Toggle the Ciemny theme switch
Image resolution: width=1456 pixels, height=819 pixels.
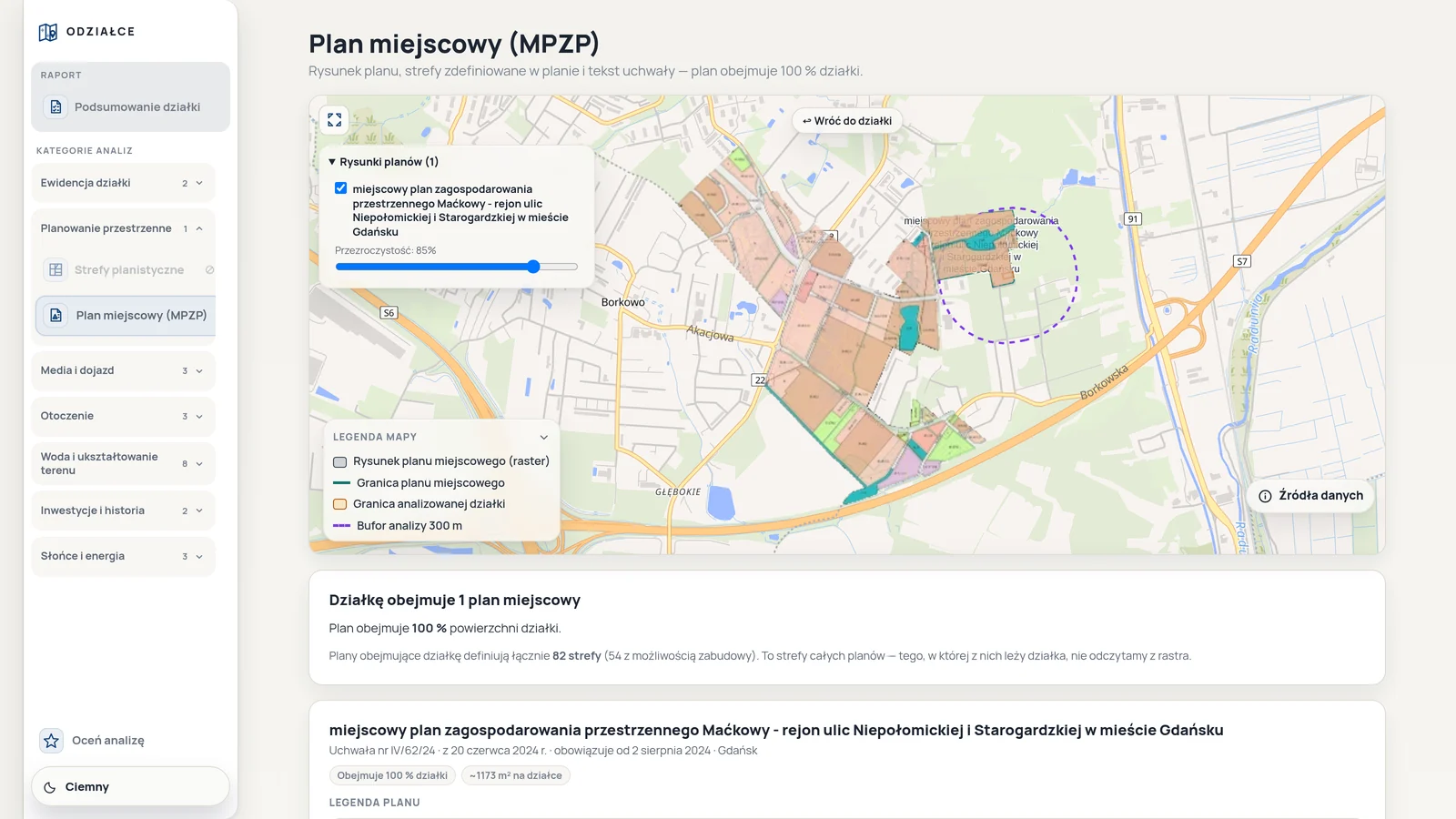tap(130, 787)
